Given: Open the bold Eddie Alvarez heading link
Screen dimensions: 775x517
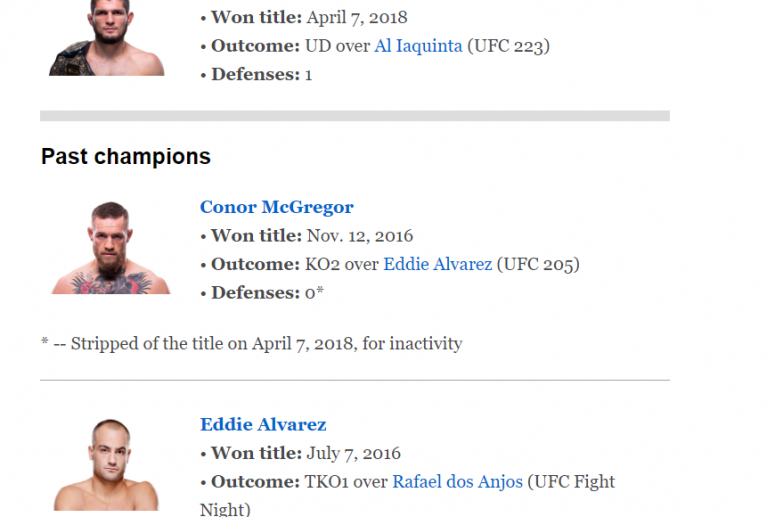Looking at the screenshot, I should click(263, 425).
